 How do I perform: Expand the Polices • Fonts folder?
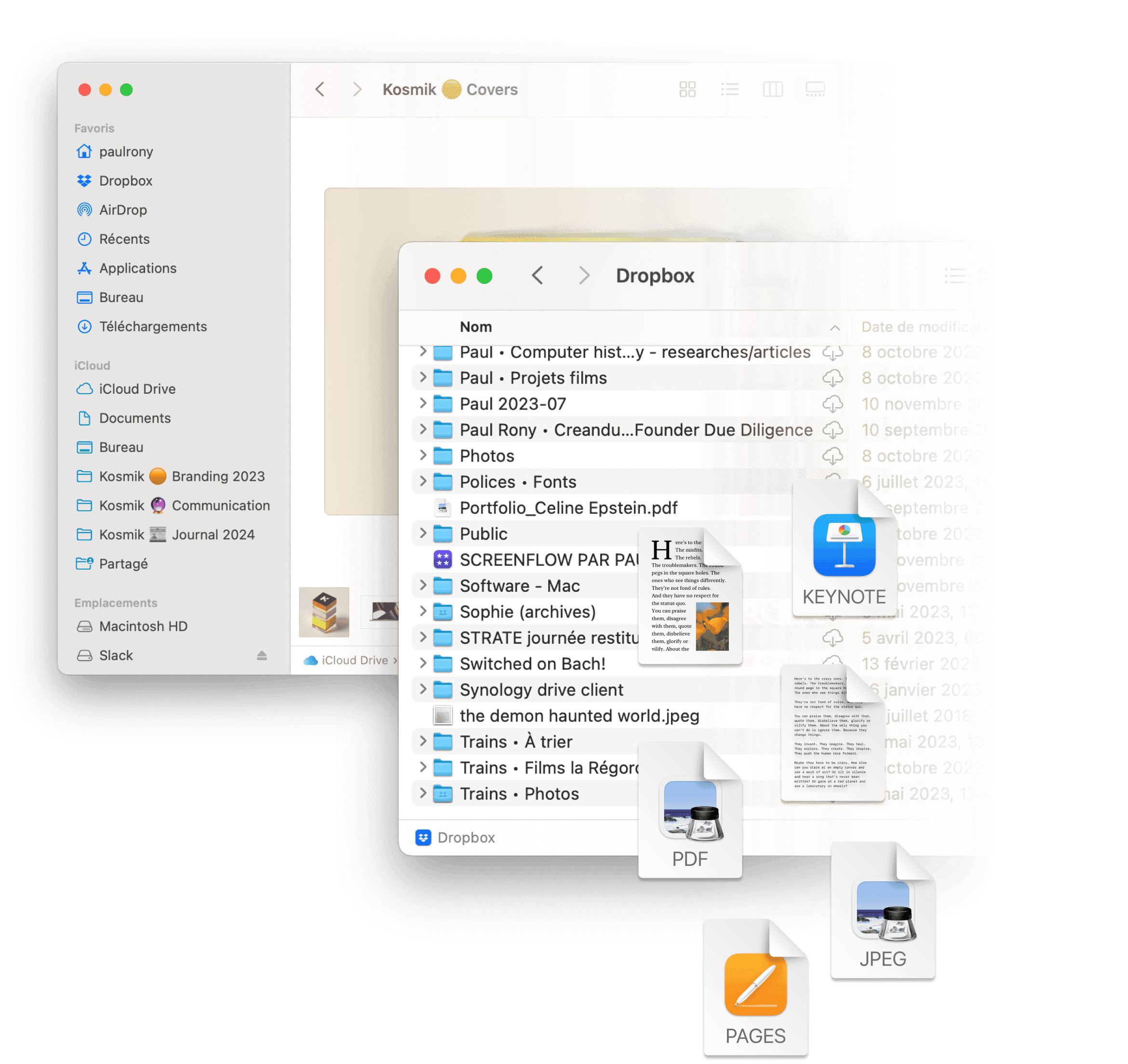coord(423,481)
